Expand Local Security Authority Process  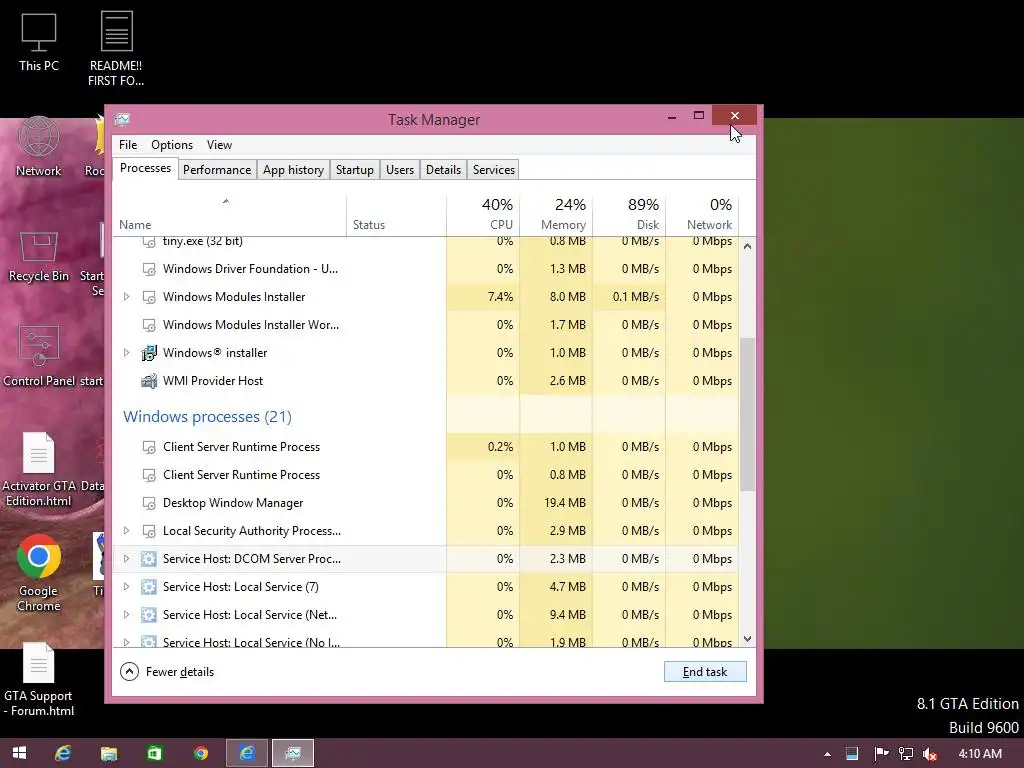pyautogui.click(x=127, y=531)
